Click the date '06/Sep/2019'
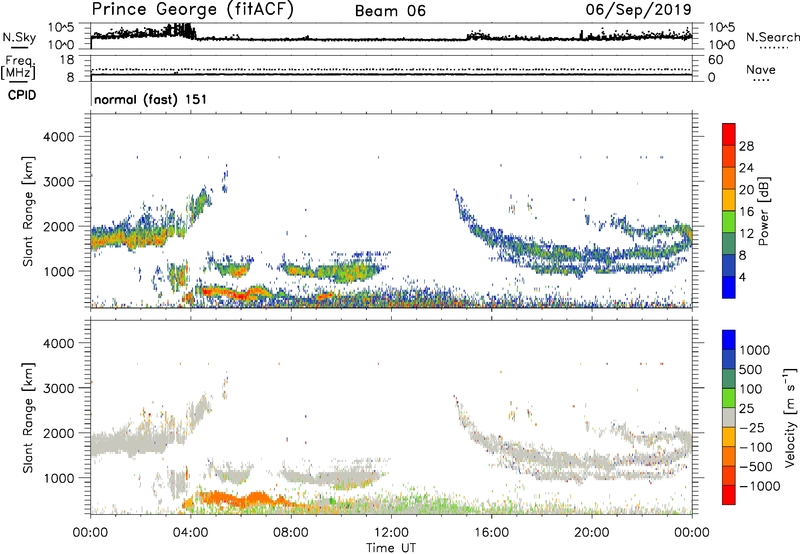Viewport: 800px width, 554px height. (639, 9)
